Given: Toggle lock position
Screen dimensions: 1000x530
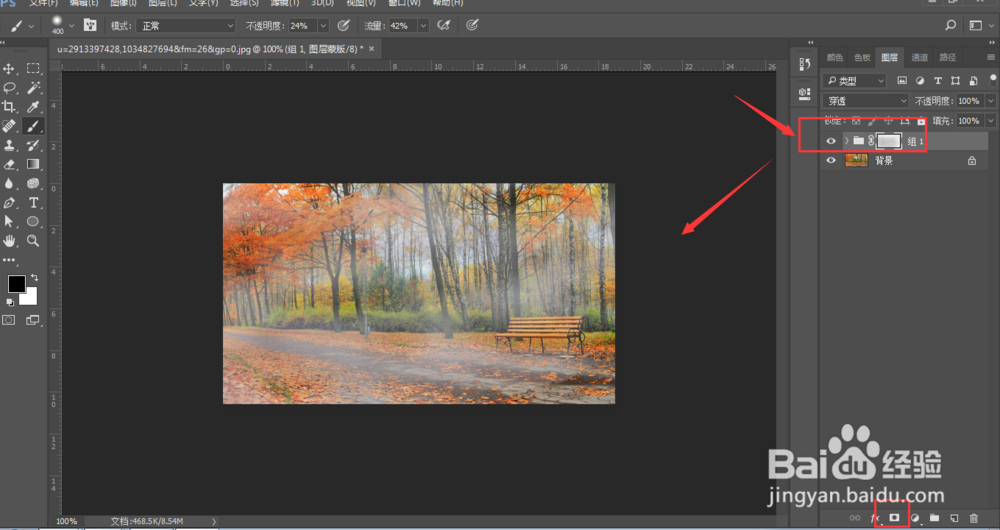Looking at the screenshot, I should [888, 121].
